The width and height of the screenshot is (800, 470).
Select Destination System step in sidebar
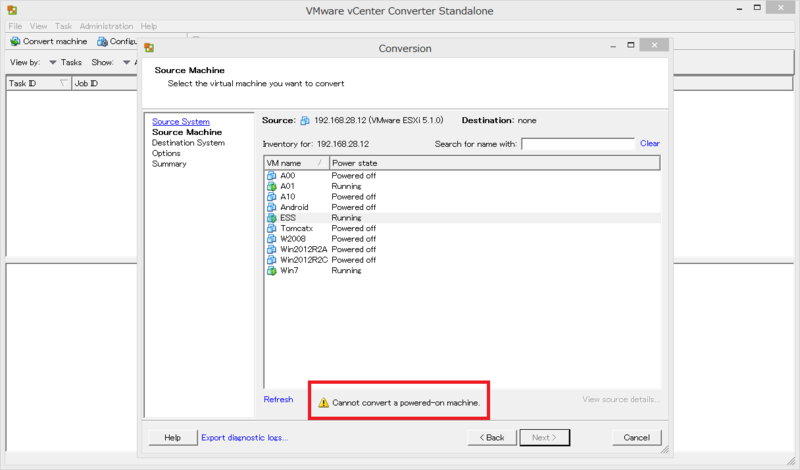(x=188, y=143)
